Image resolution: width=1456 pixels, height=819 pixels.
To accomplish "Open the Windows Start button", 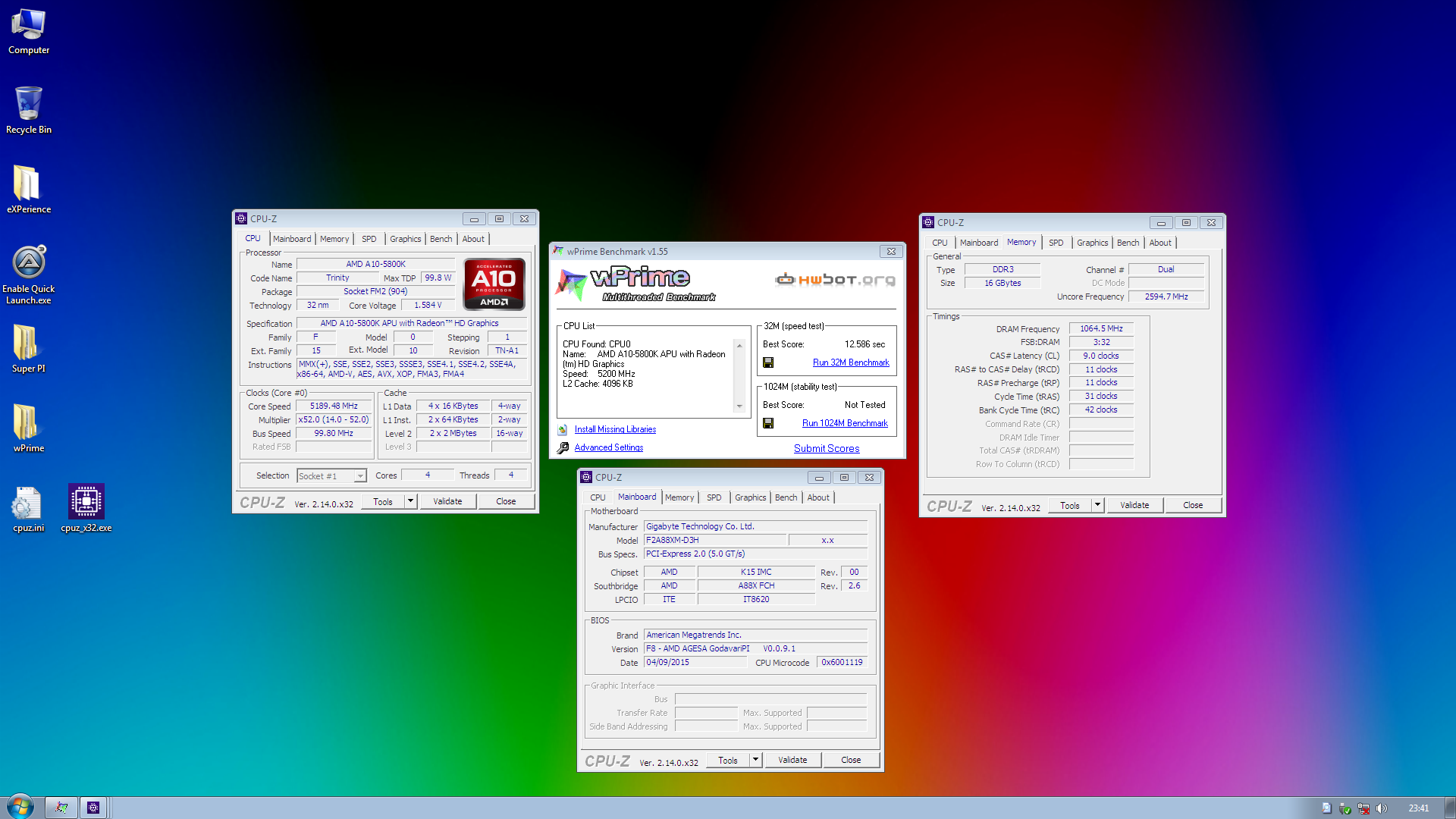I will pyautogui.click(x=20, y=807).
